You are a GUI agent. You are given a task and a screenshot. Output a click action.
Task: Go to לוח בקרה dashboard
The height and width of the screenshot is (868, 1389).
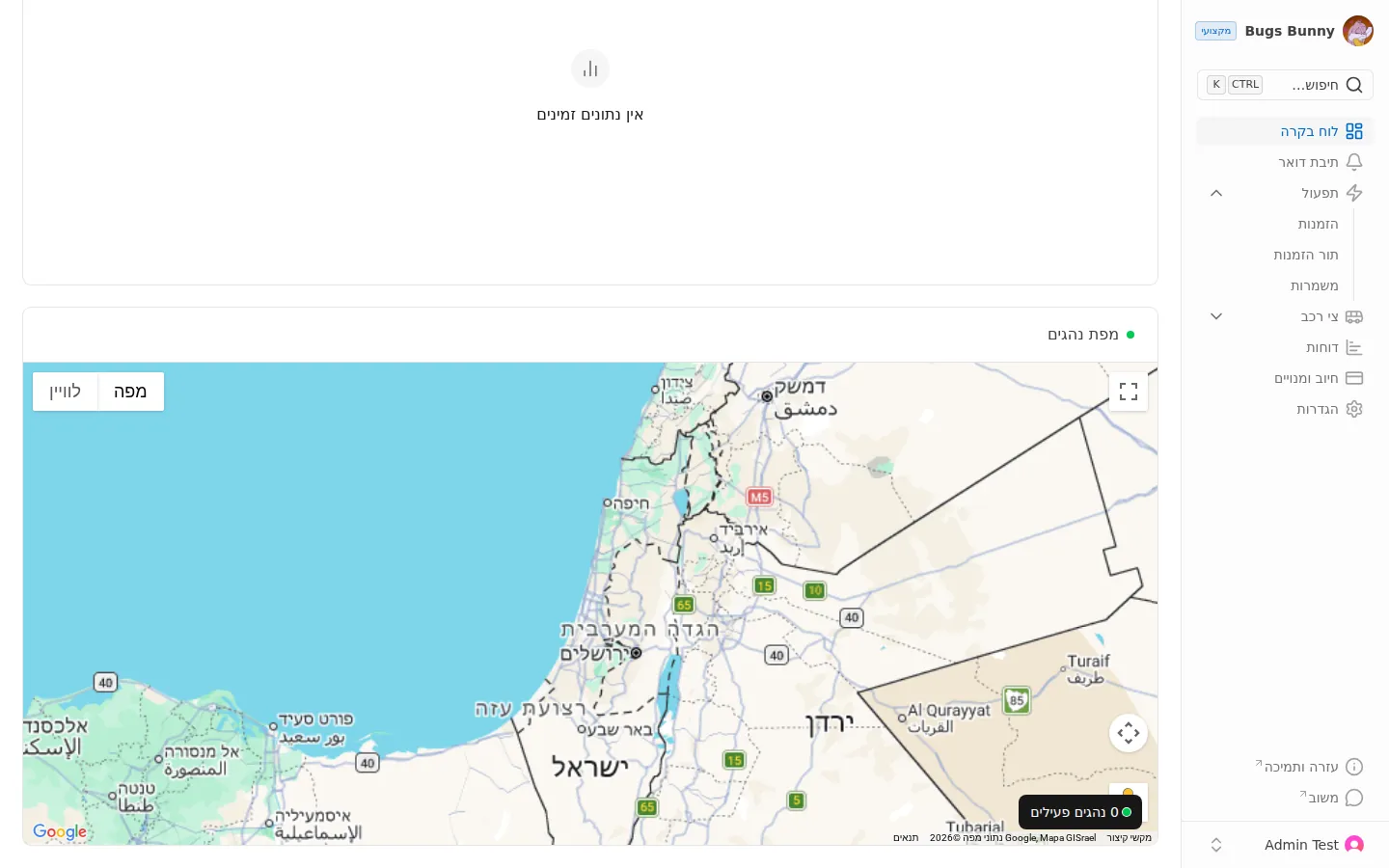pos(1285,131)
